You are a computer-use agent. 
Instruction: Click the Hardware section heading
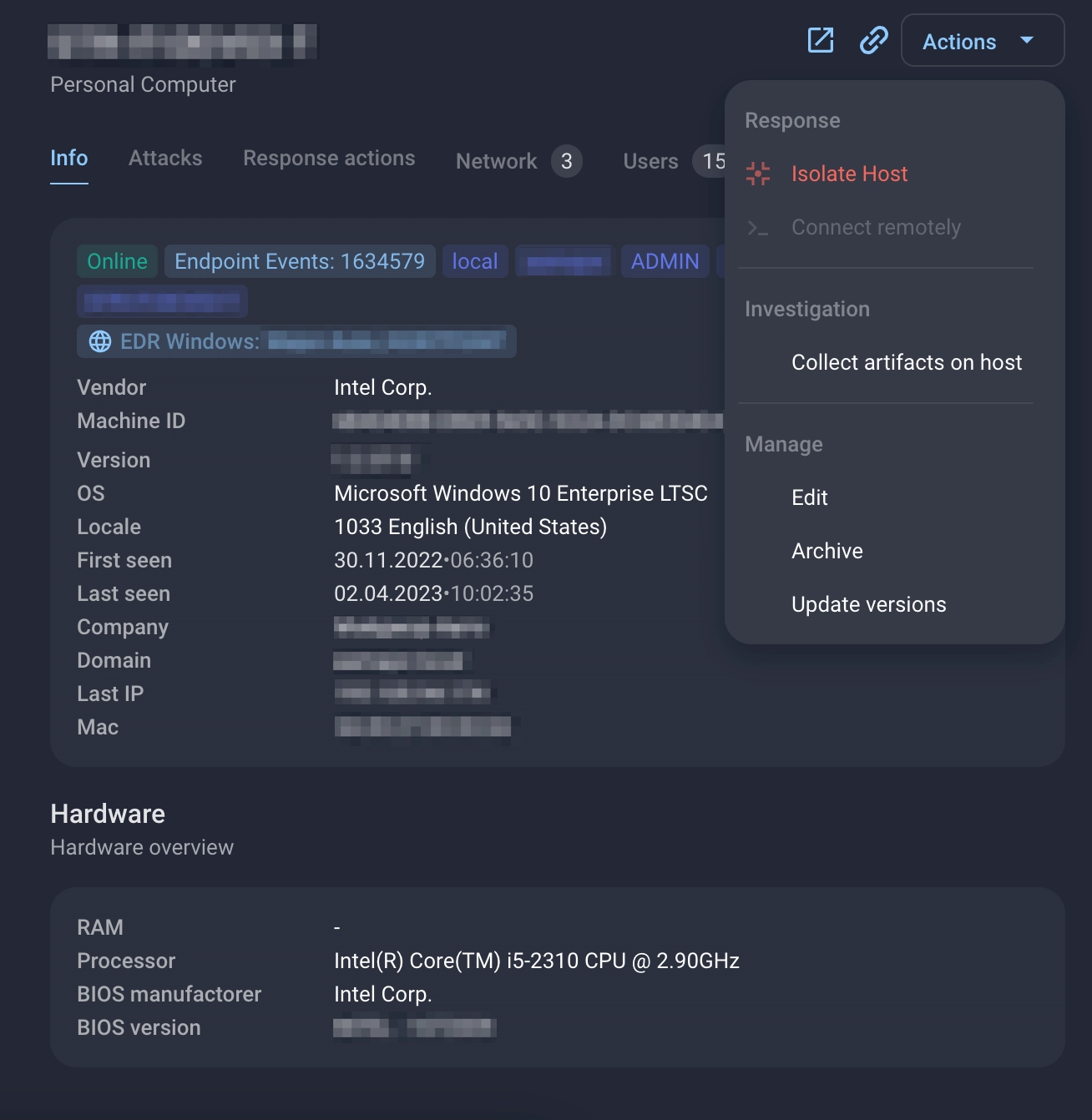(108, 814)
